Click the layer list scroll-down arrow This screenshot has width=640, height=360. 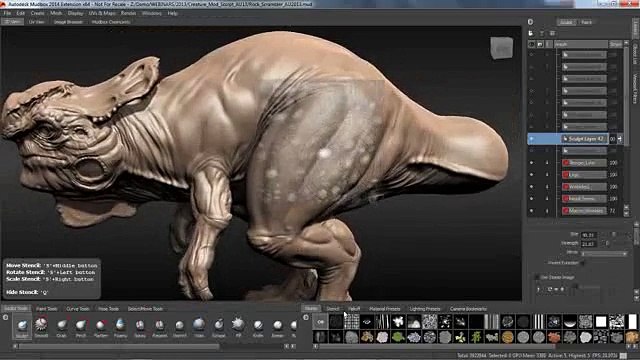pyautogui.click(x=627, y=213)
